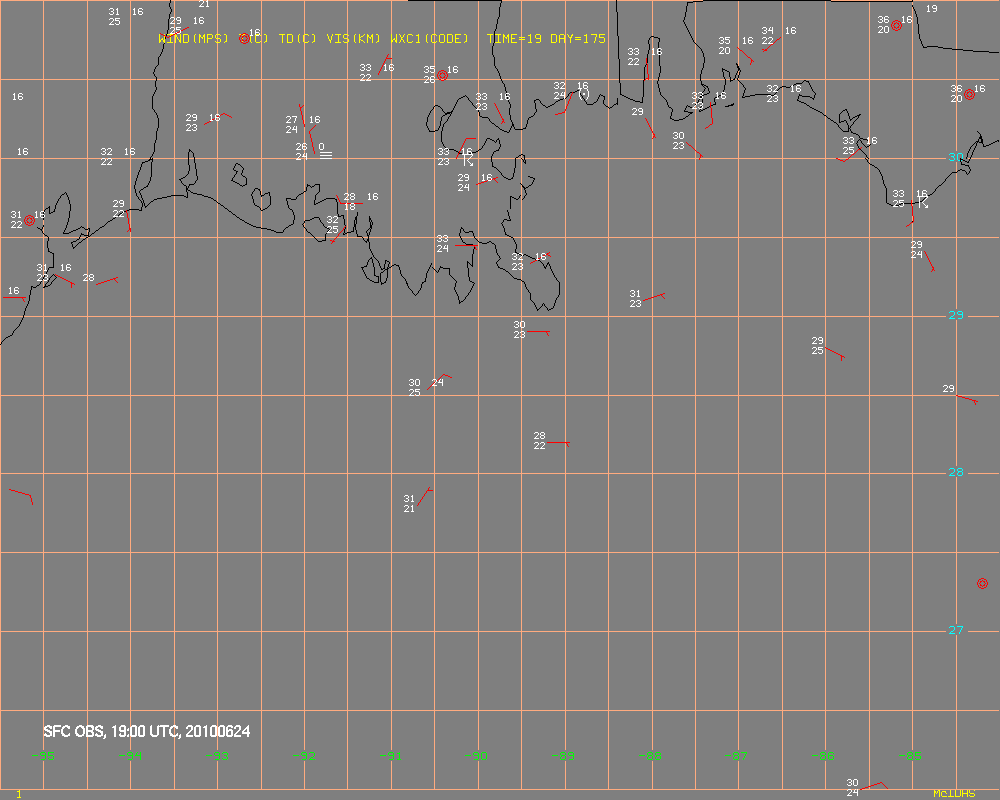
Task: Click the VIS(KM) header label
Action: point(353,38)
